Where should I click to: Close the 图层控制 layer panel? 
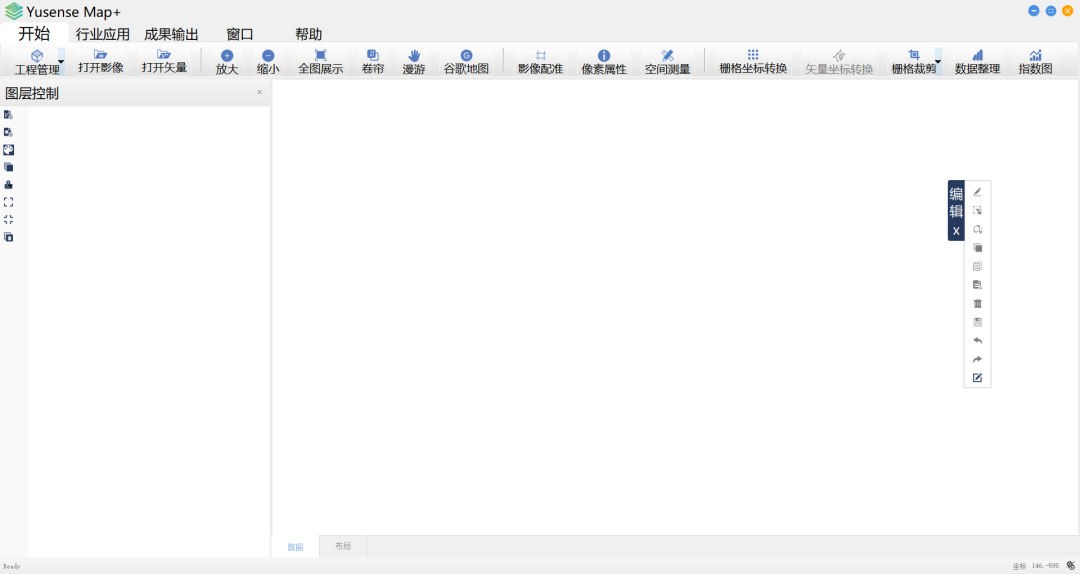point(260,92)
